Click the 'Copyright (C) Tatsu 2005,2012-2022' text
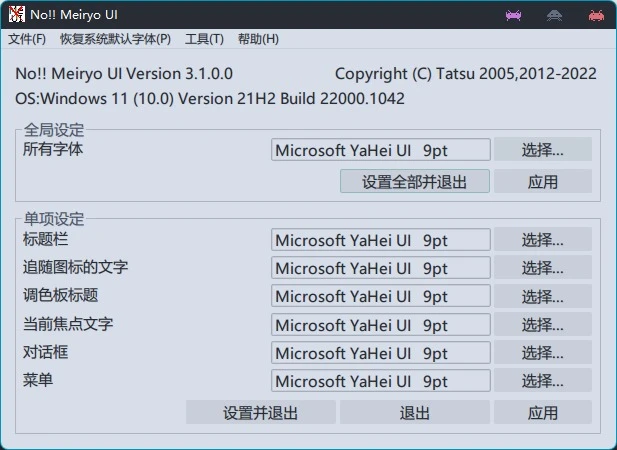Image resolution: width=617 pixels, height=450 pixels. 466,74
